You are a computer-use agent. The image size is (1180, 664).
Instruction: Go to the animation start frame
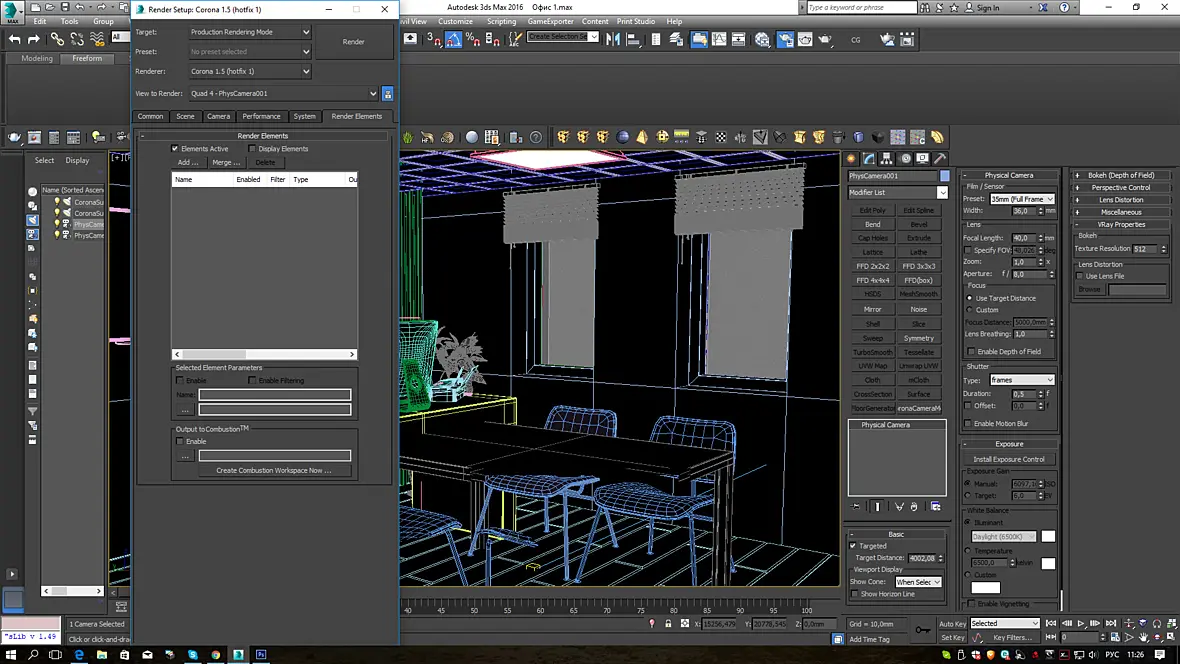point(1051,623)
